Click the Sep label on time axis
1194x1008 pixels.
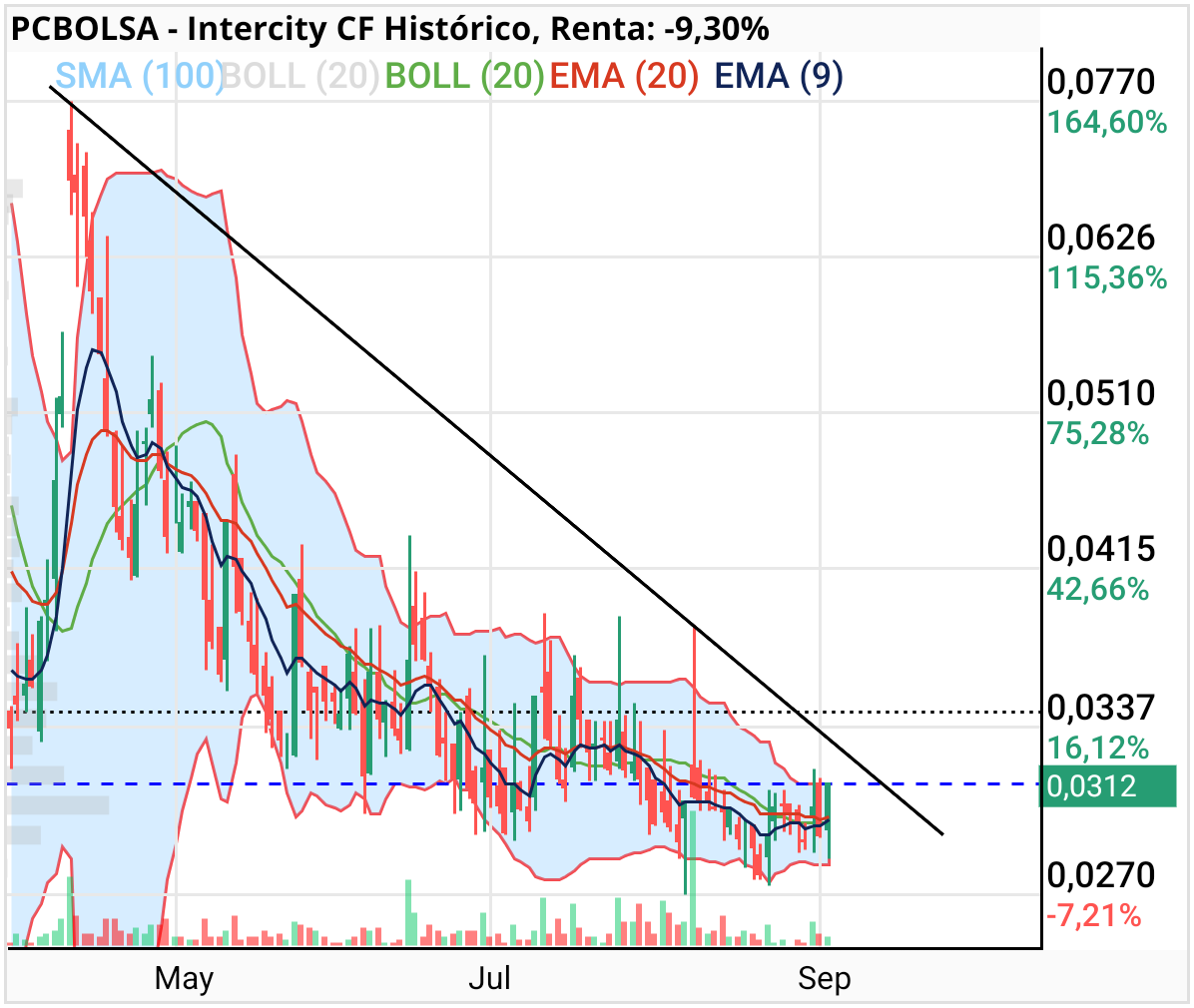point(824,979)
